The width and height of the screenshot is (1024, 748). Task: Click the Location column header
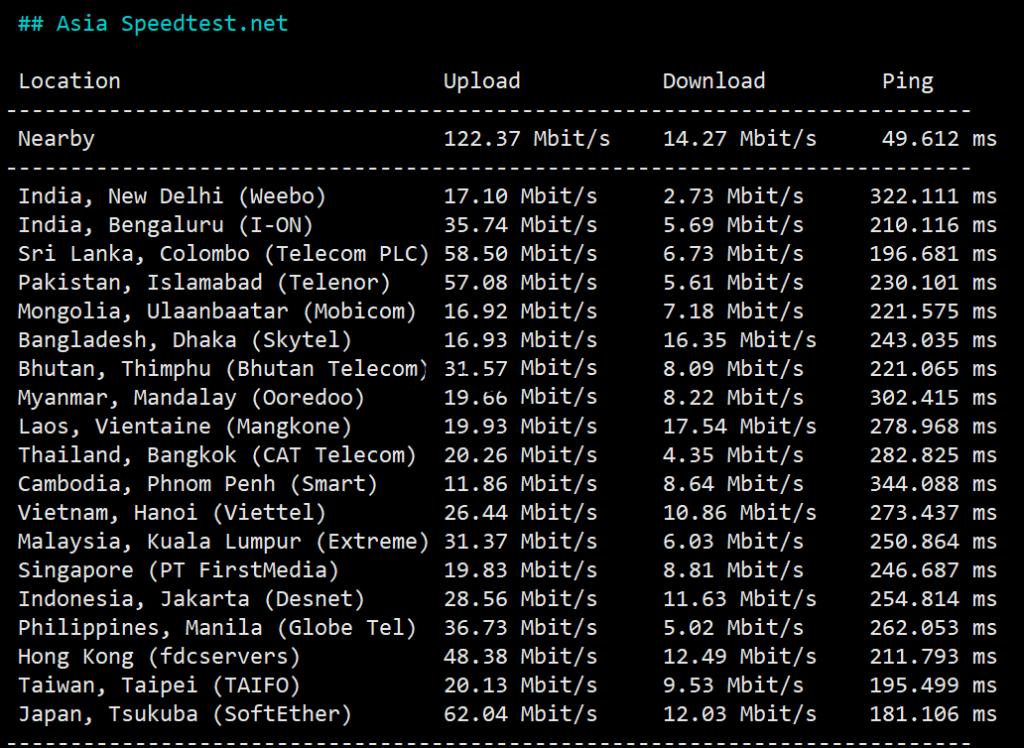coord(69,81)
